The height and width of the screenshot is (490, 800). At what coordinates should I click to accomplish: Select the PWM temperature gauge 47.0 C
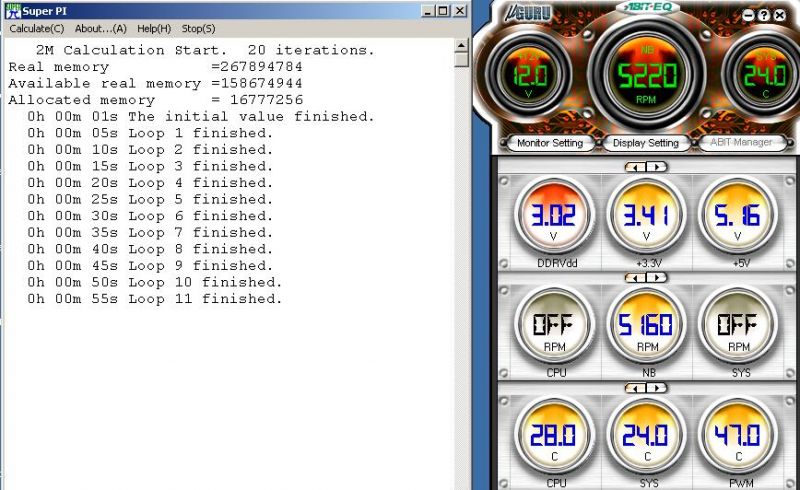pyautogui.click(x=738, y=436)
